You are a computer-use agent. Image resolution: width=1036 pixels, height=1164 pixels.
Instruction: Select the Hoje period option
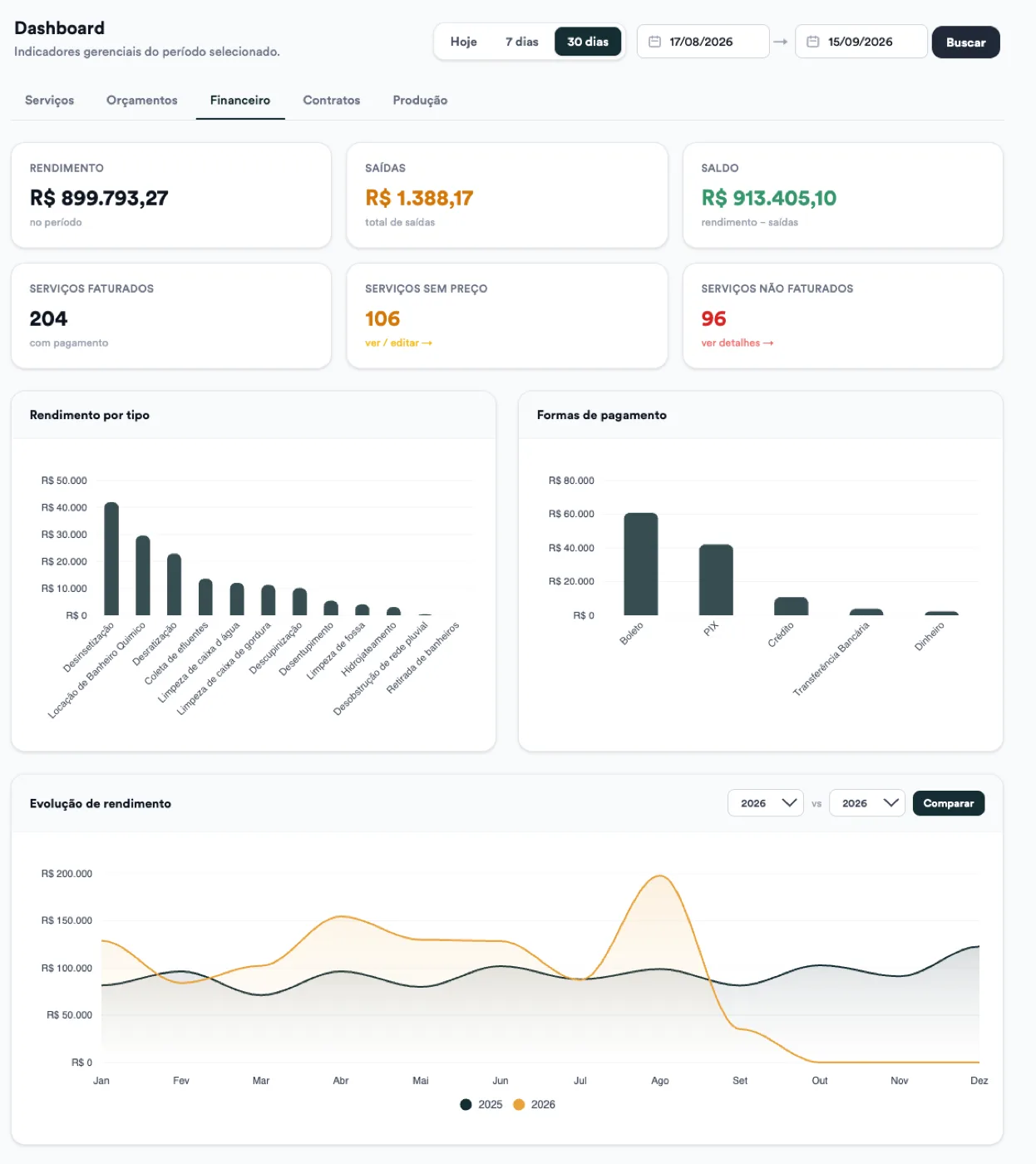point(463,42)
